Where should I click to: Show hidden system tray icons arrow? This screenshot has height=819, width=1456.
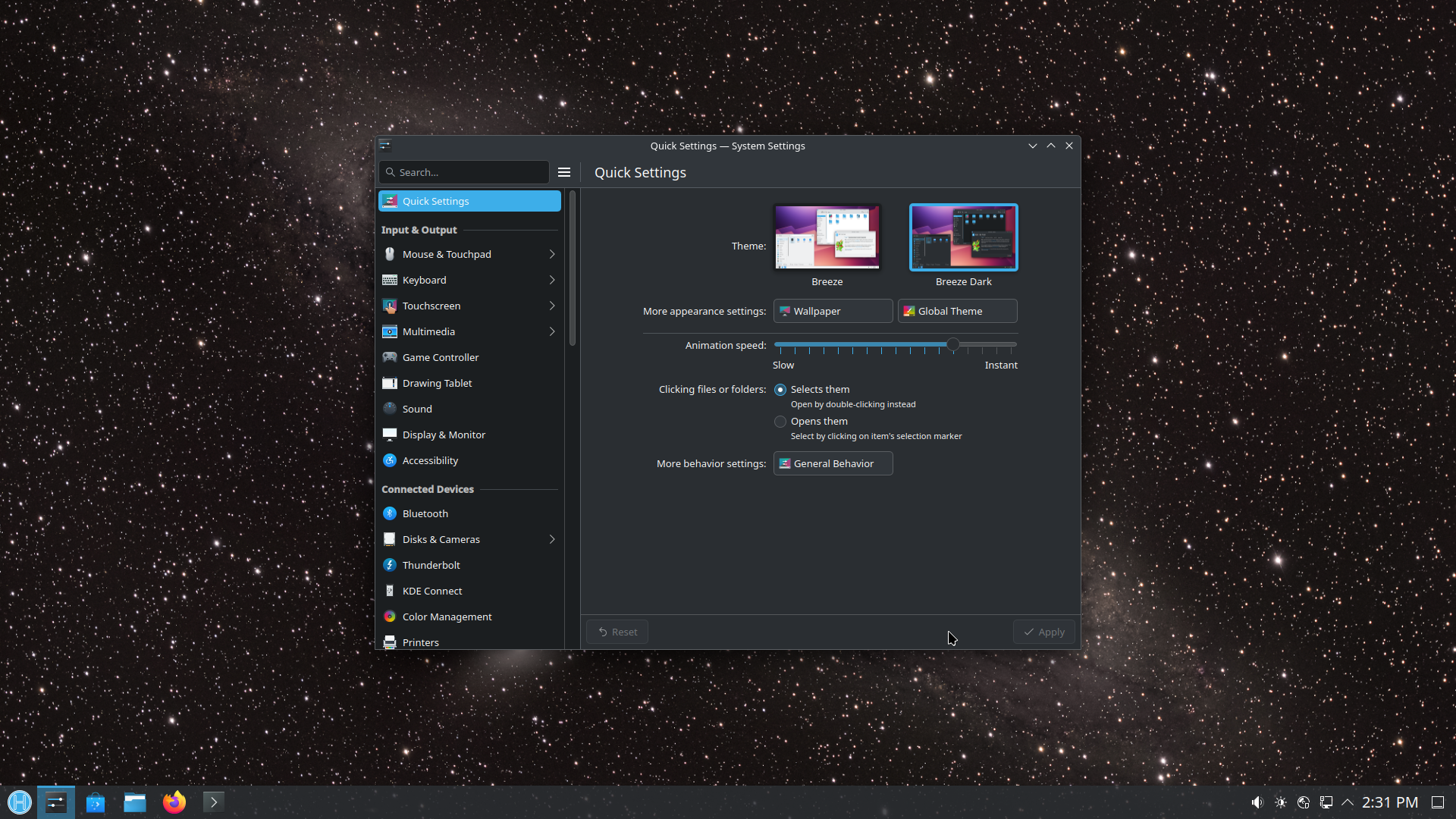[x=1348, y=802]
